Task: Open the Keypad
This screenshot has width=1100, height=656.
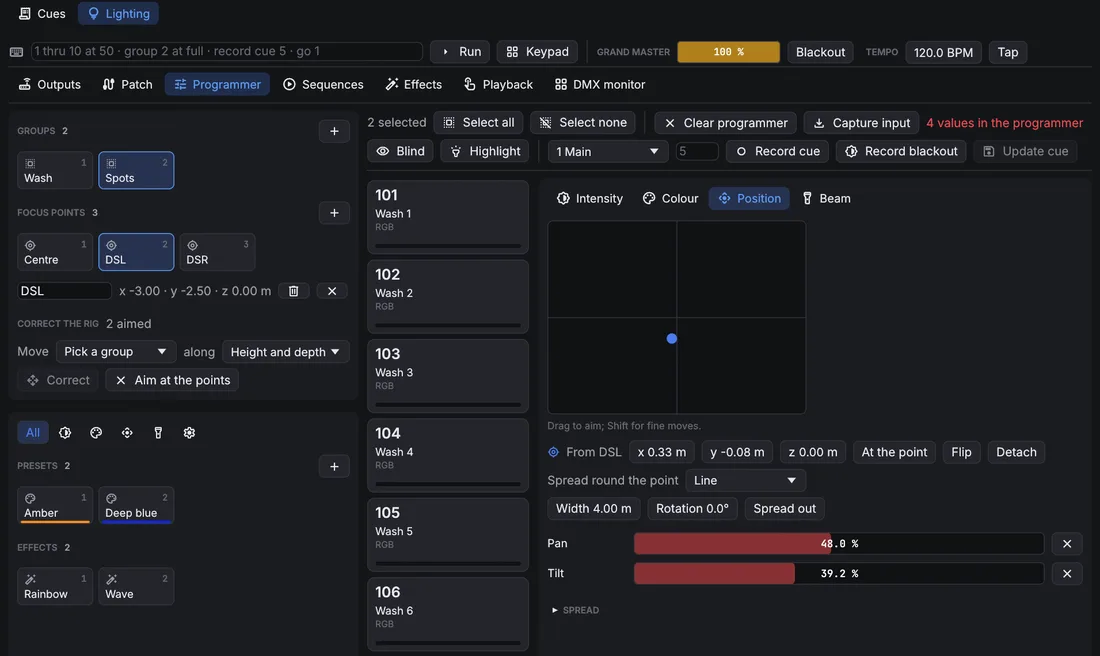Action: point(537,52)
